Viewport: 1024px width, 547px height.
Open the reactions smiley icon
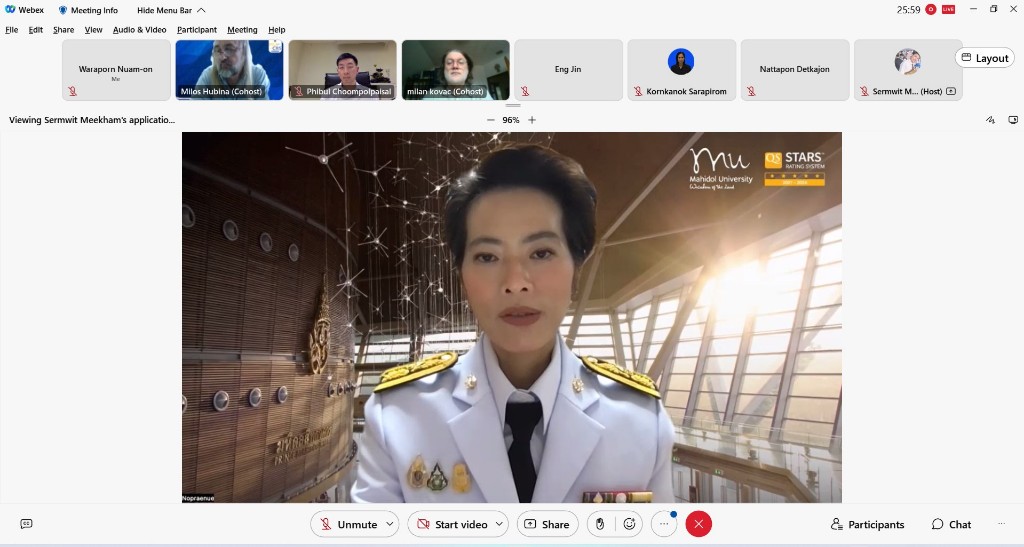(630, 524)
